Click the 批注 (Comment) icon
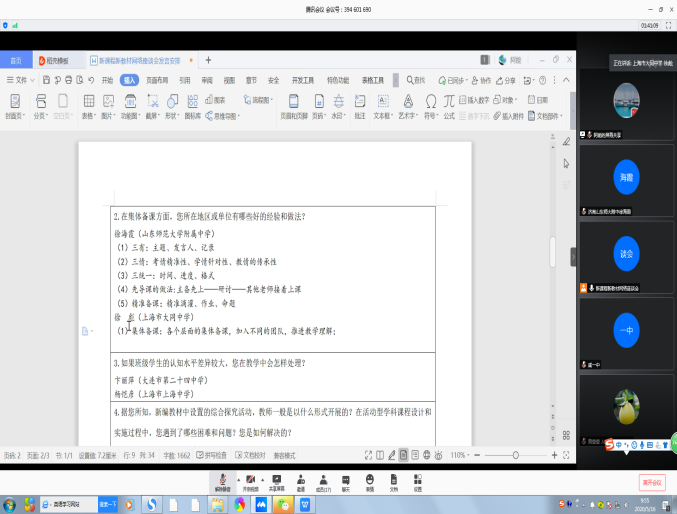This screenshot has height=514, width=677. click(358, 102)
